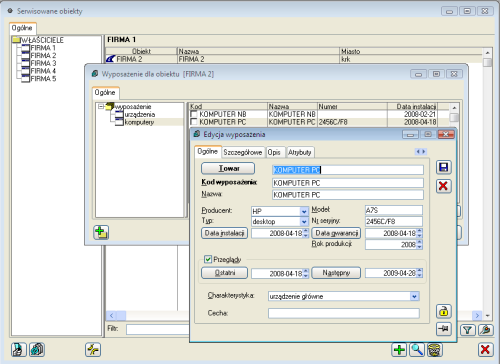Open the Typ dropdown showing desktop

(x=304, y=221)
